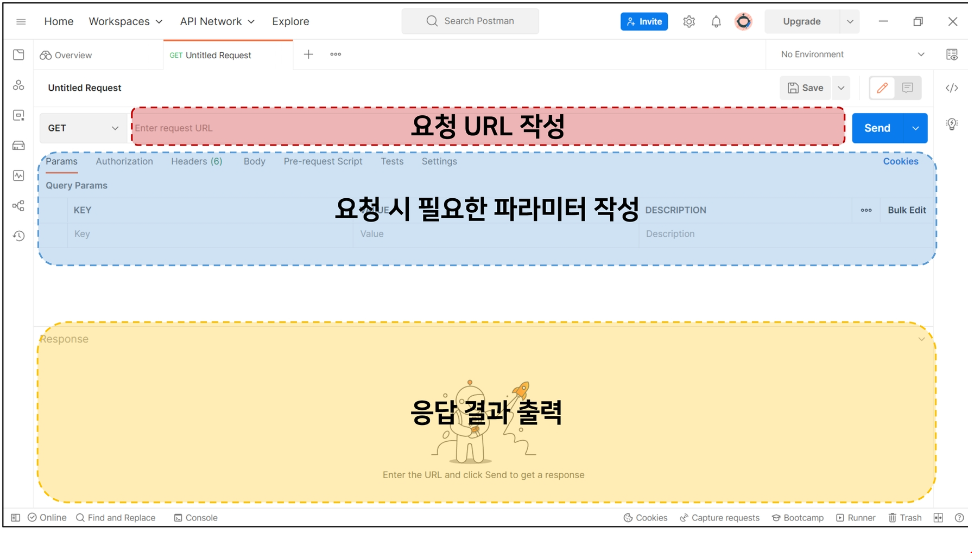The image size is (972, 553).
Task: Switch to the Authorization tab
Action: point(124,161)
